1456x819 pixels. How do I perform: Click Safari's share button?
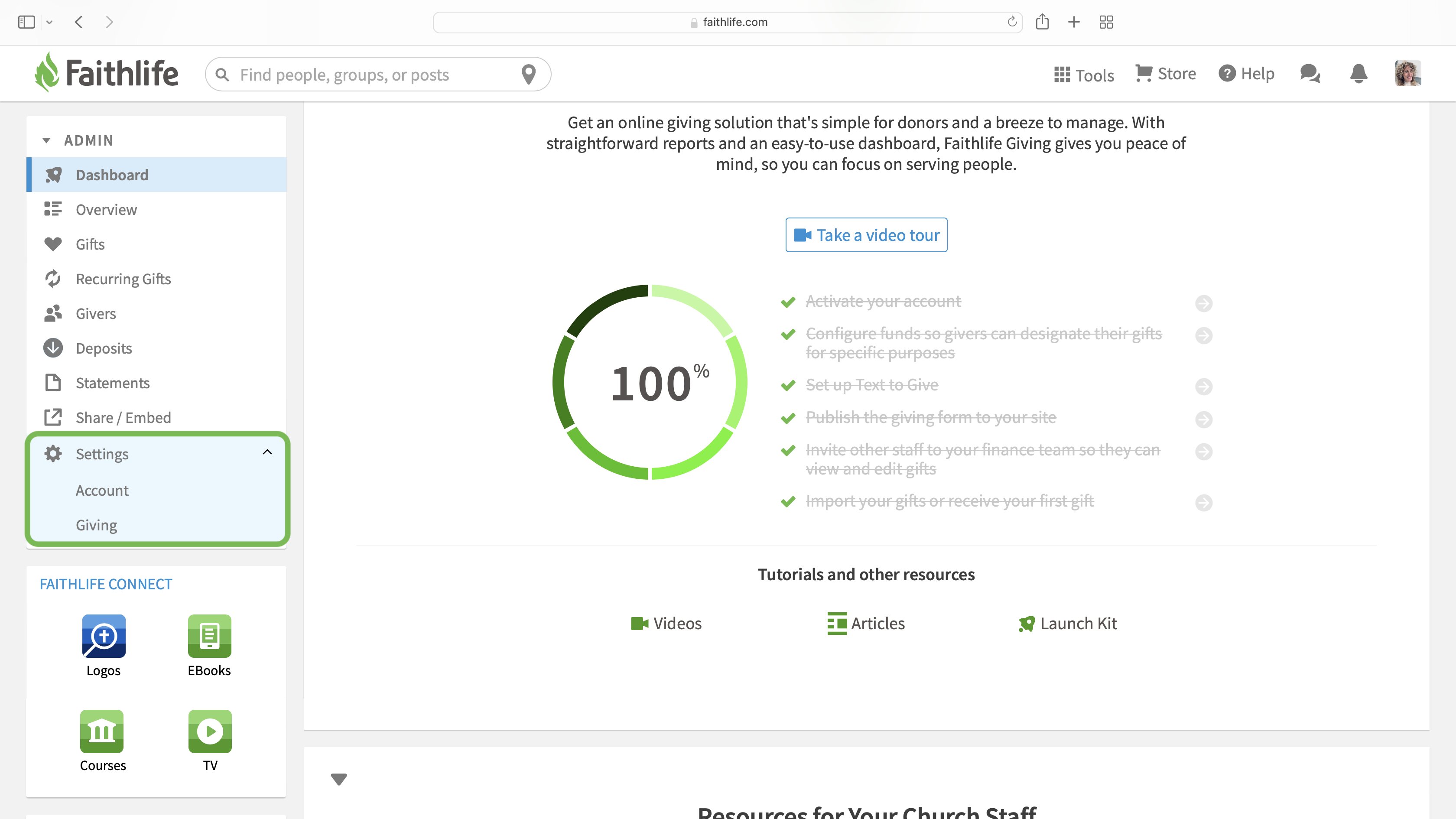(1042, 22)
